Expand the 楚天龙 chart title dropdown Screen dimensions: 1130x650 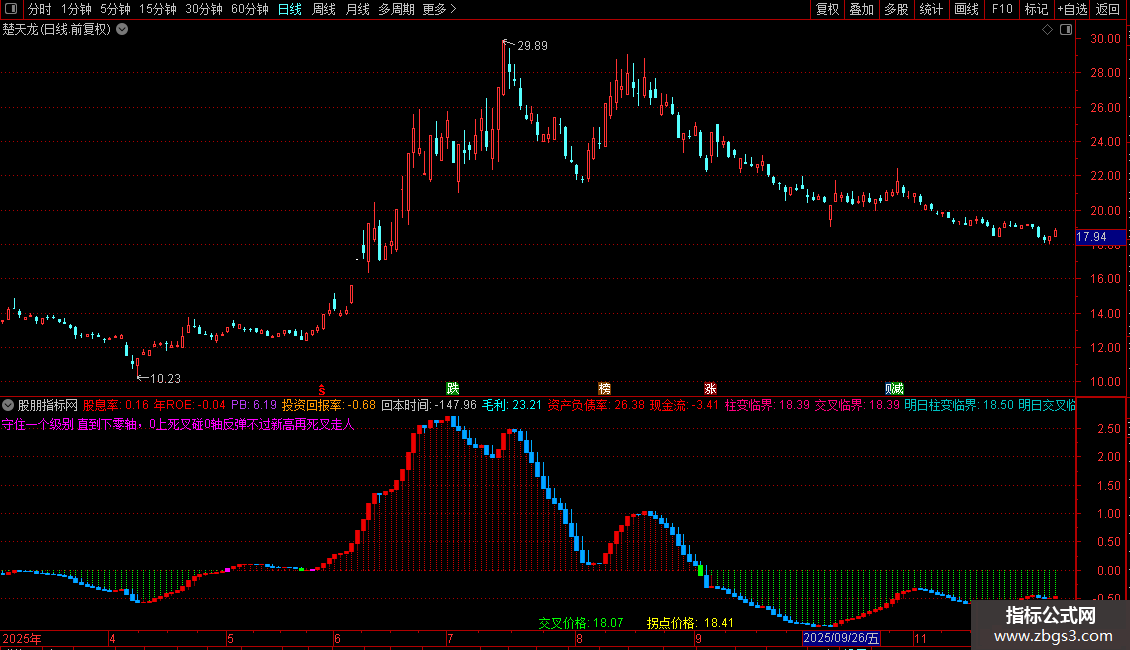tap(123, 30)
